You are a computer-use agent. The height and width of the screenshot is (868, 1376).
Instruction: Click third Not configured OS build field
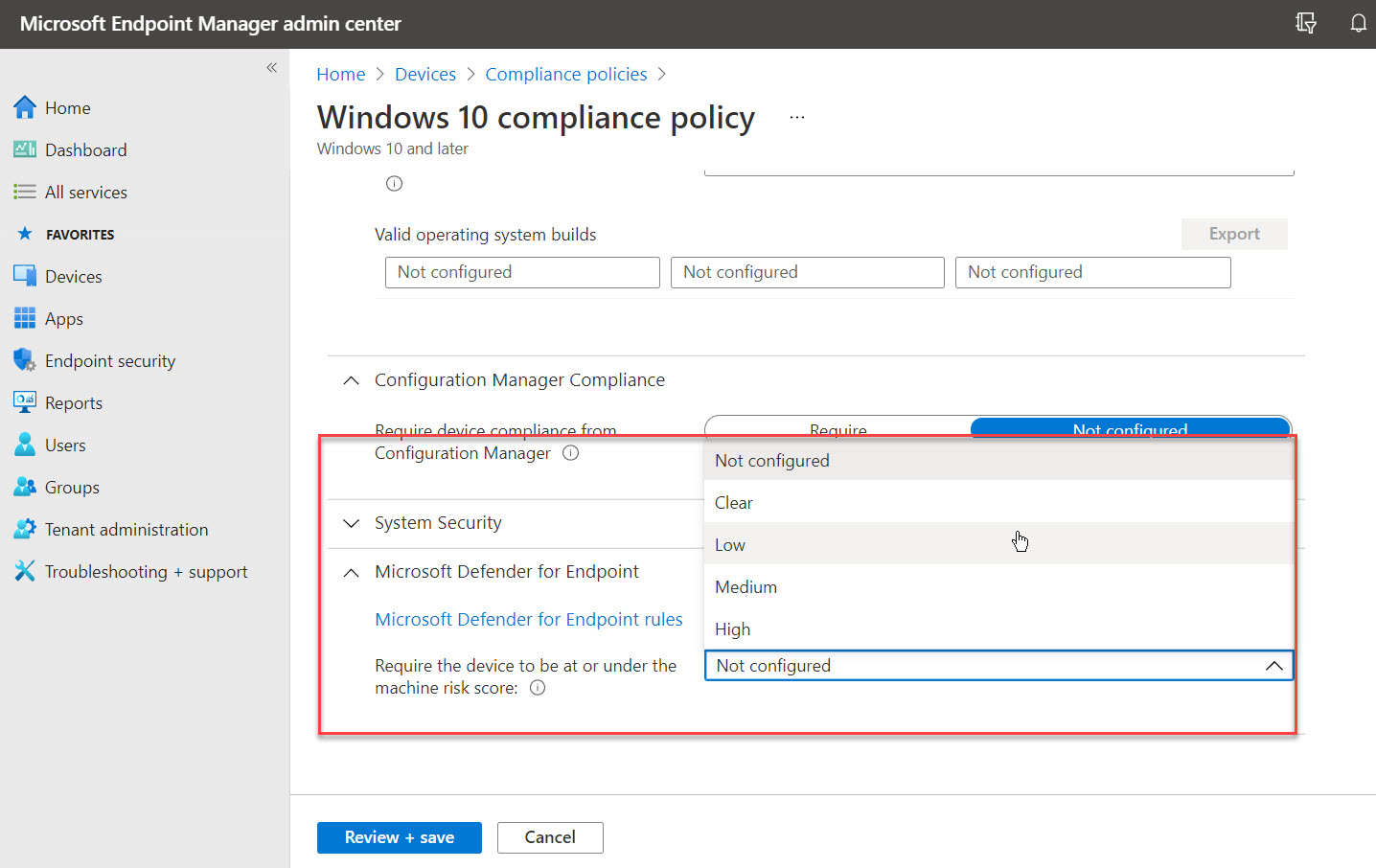click(1093, 272)
